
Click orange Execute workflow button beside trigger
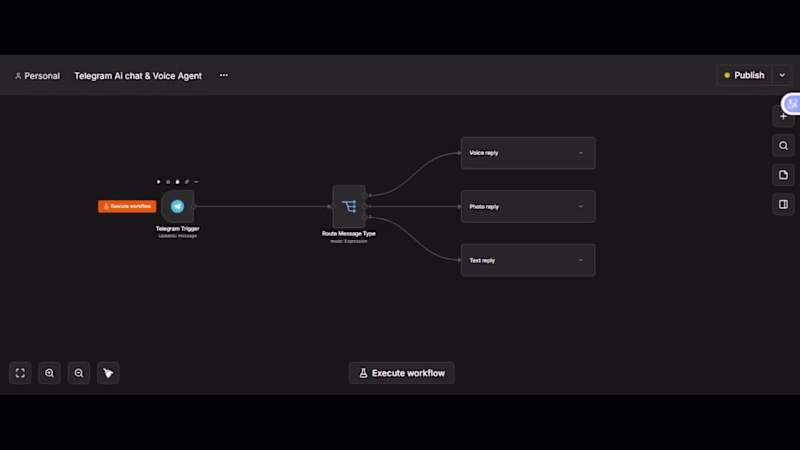coord(127,206)
